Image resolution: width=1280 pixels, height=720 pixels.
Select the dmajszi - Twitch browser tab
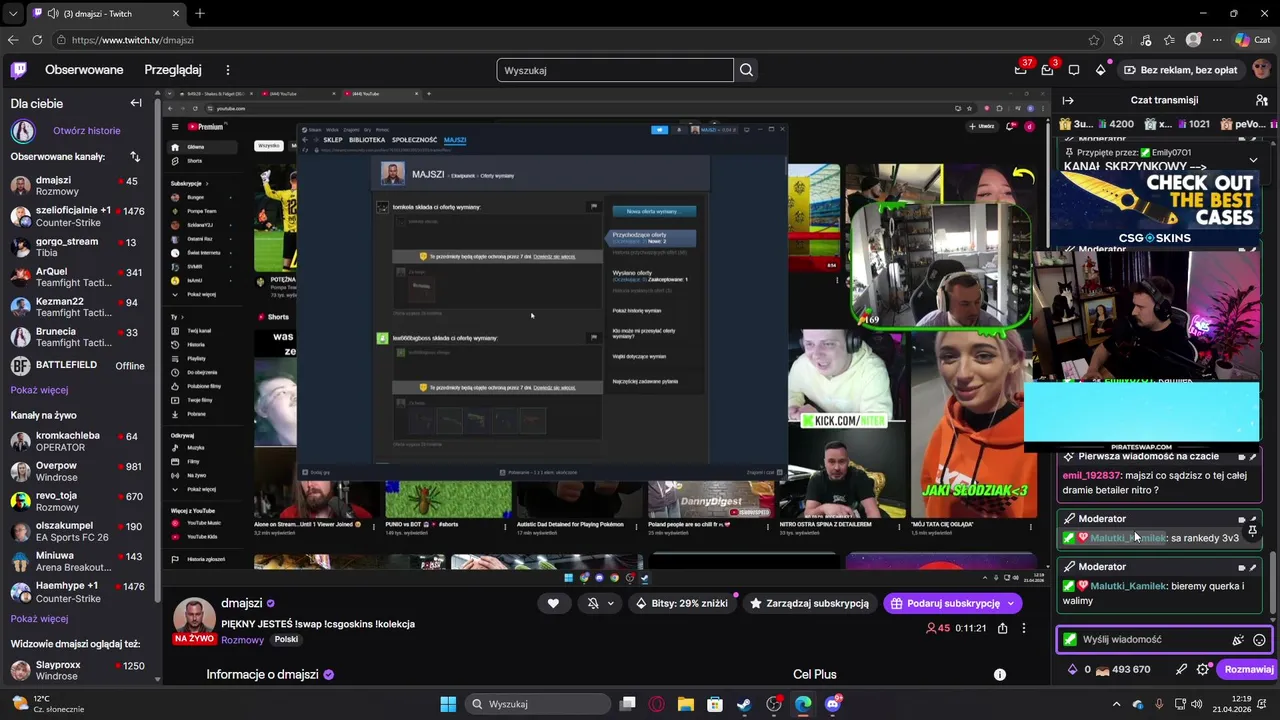click(105, 13)
